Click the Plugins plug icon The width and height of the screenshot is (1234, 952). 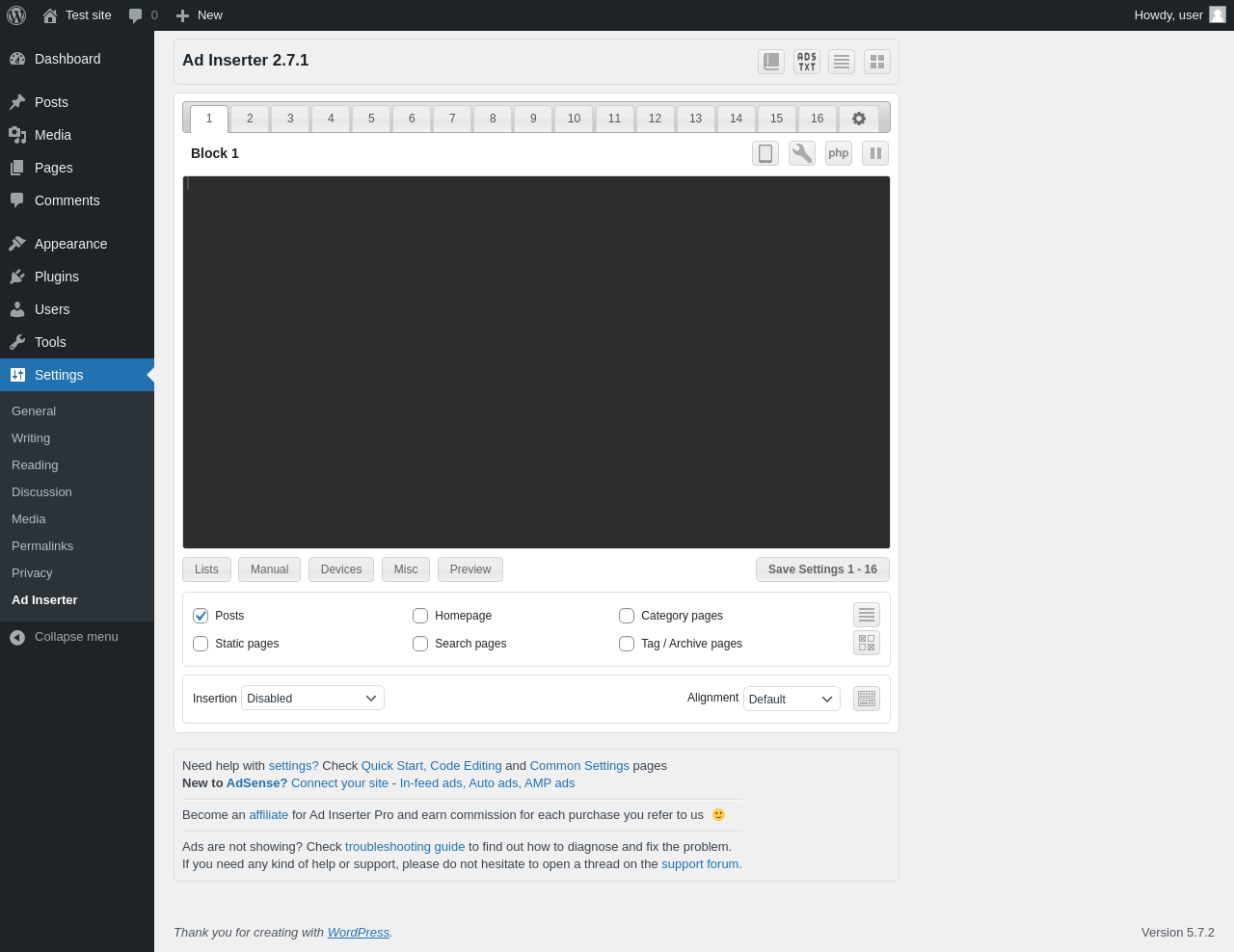pyautogui.click(x=17, y=277)
